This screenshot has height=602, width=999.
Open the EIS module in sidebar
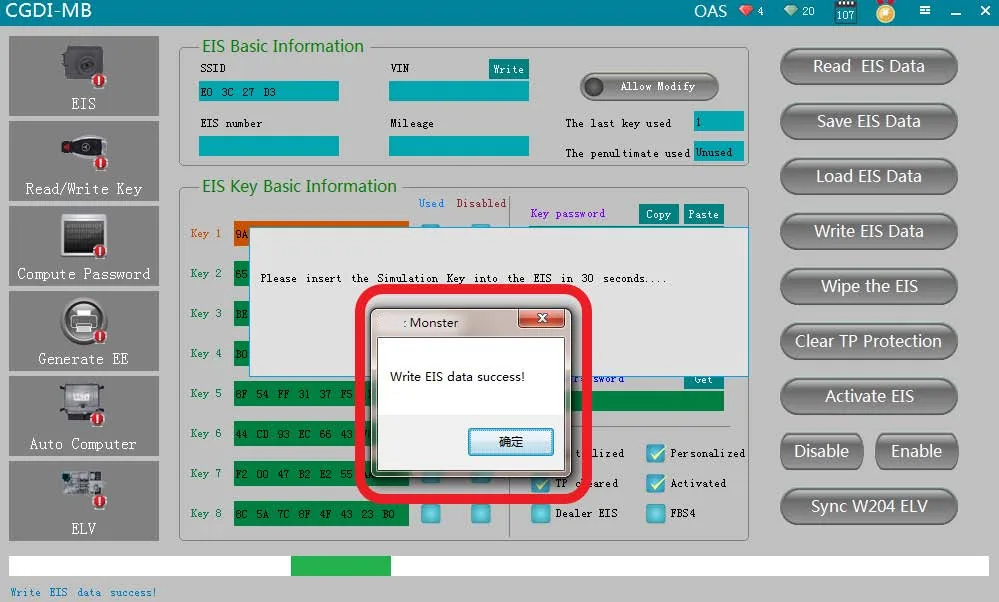point(83,76)
